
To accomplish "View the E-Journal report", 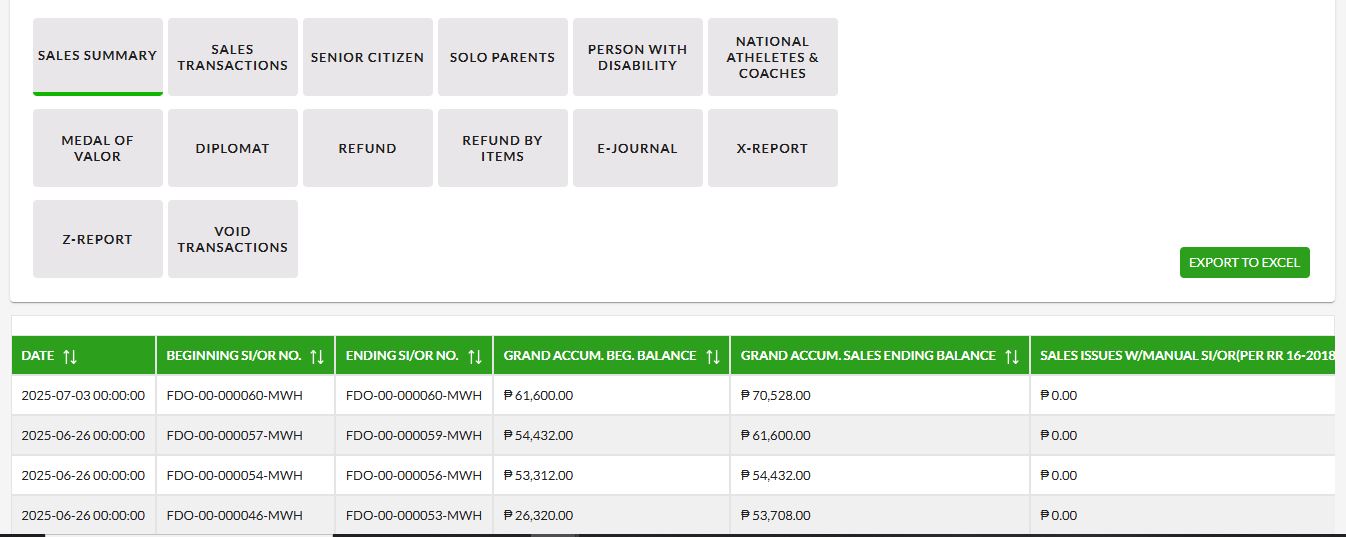I will pos(638,148).
